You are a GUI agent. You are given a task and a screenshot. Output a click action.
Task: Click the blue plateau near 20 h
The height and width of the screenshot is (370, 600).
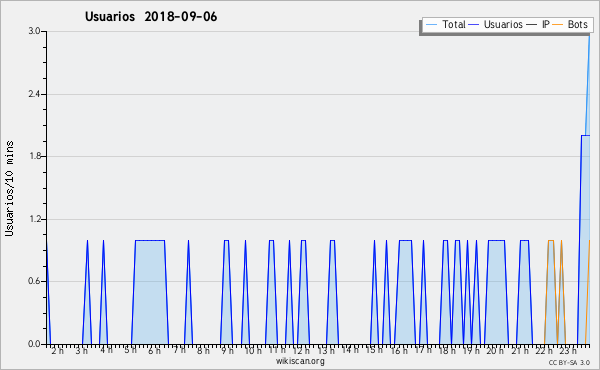click(x=496, y=292)
